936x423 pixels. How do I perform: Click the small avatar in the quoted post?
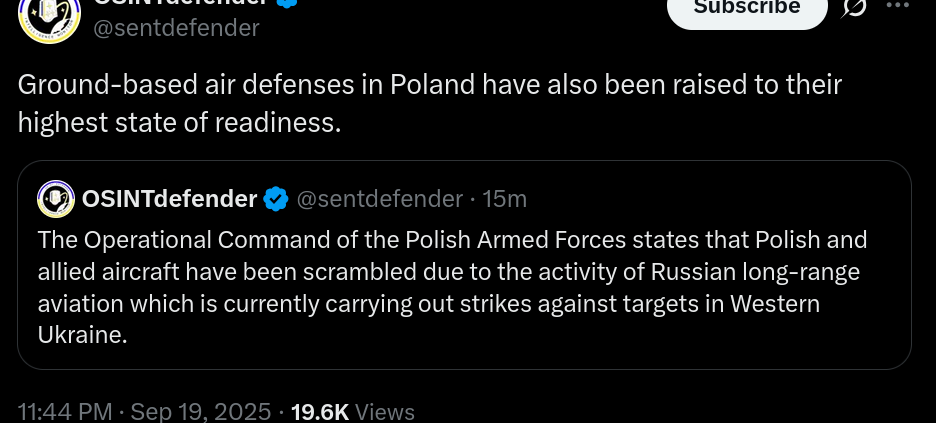pos(56,199)
